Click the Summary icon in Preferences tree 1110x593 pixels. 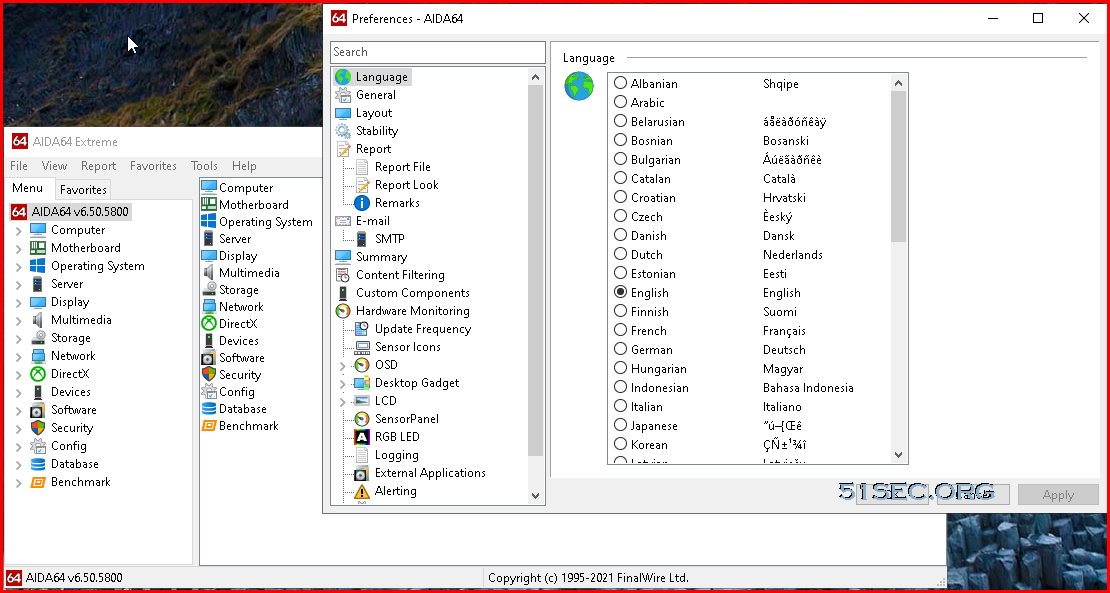(x=343, y=257)
